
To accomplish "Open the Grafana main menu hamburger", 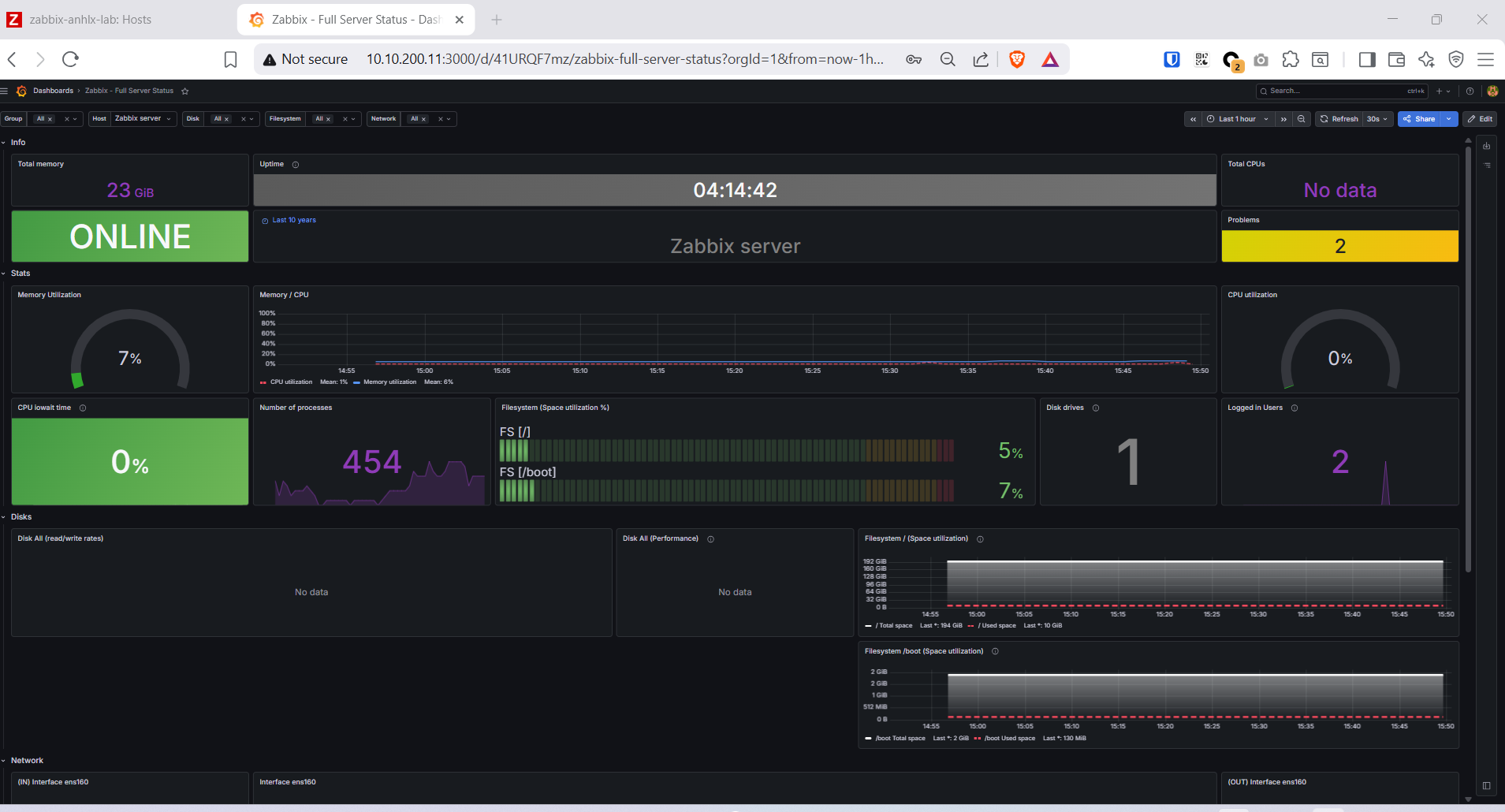I will click(x=5, y=91).
